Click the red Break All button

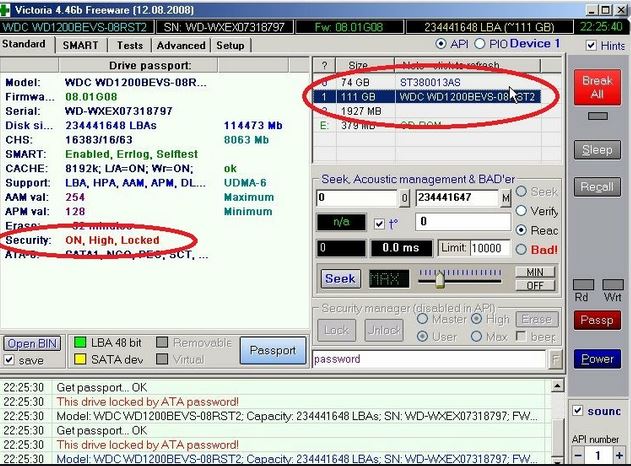click(597, 87)
